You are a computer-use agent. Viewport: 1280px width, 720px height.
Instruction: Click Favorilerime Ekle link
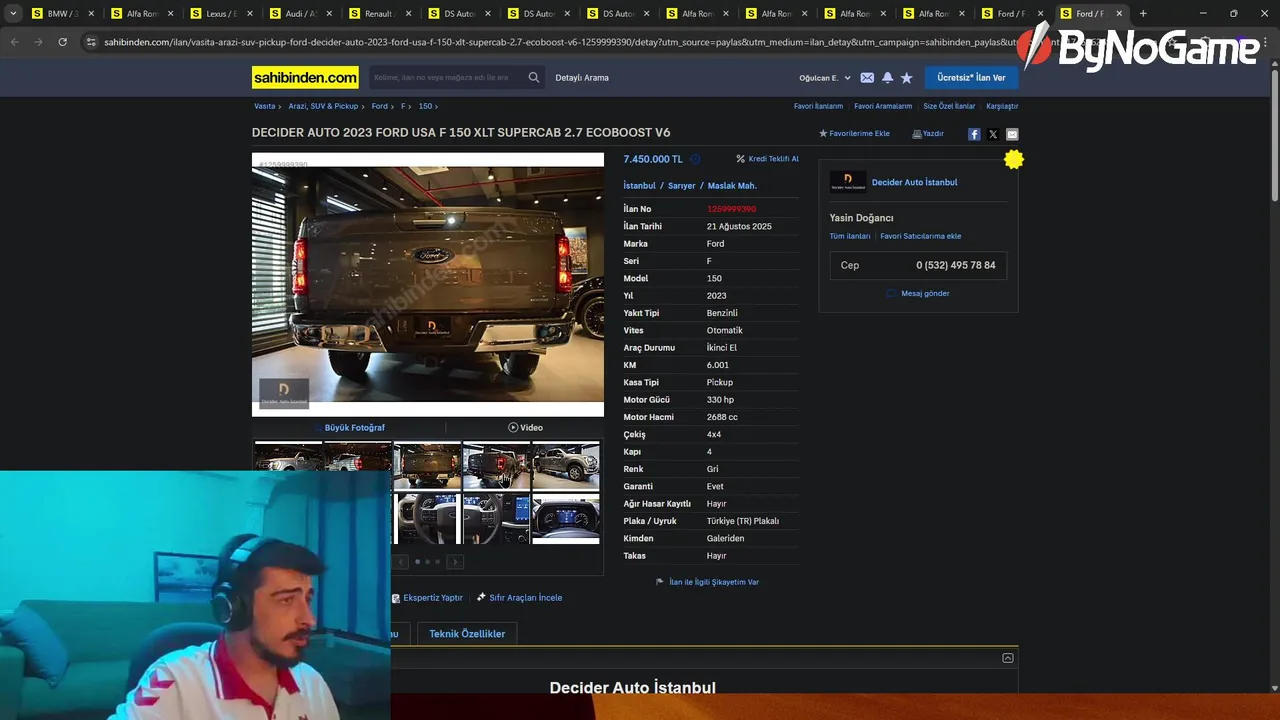854,134
